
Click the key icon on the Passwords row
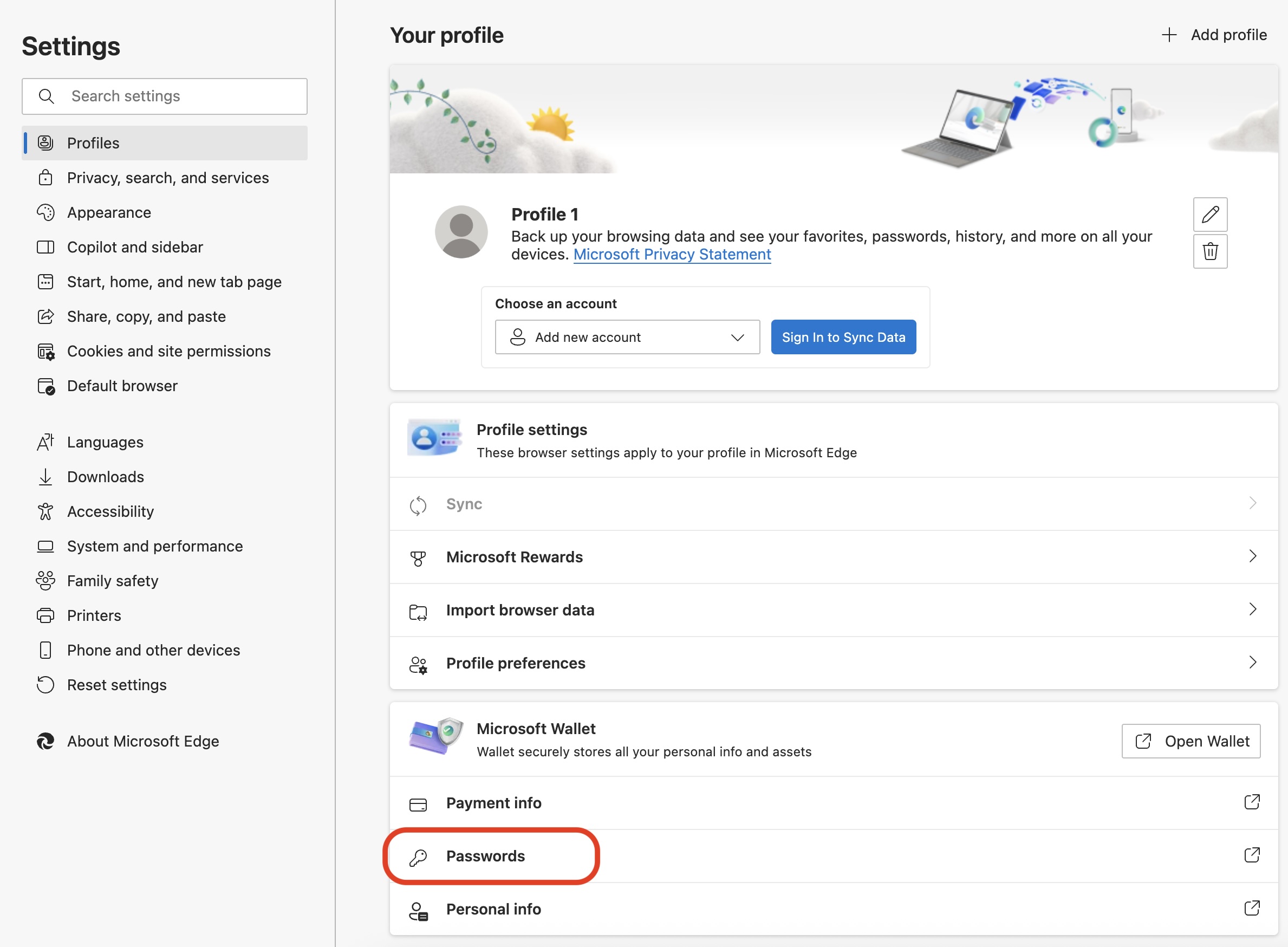[418, 857]
